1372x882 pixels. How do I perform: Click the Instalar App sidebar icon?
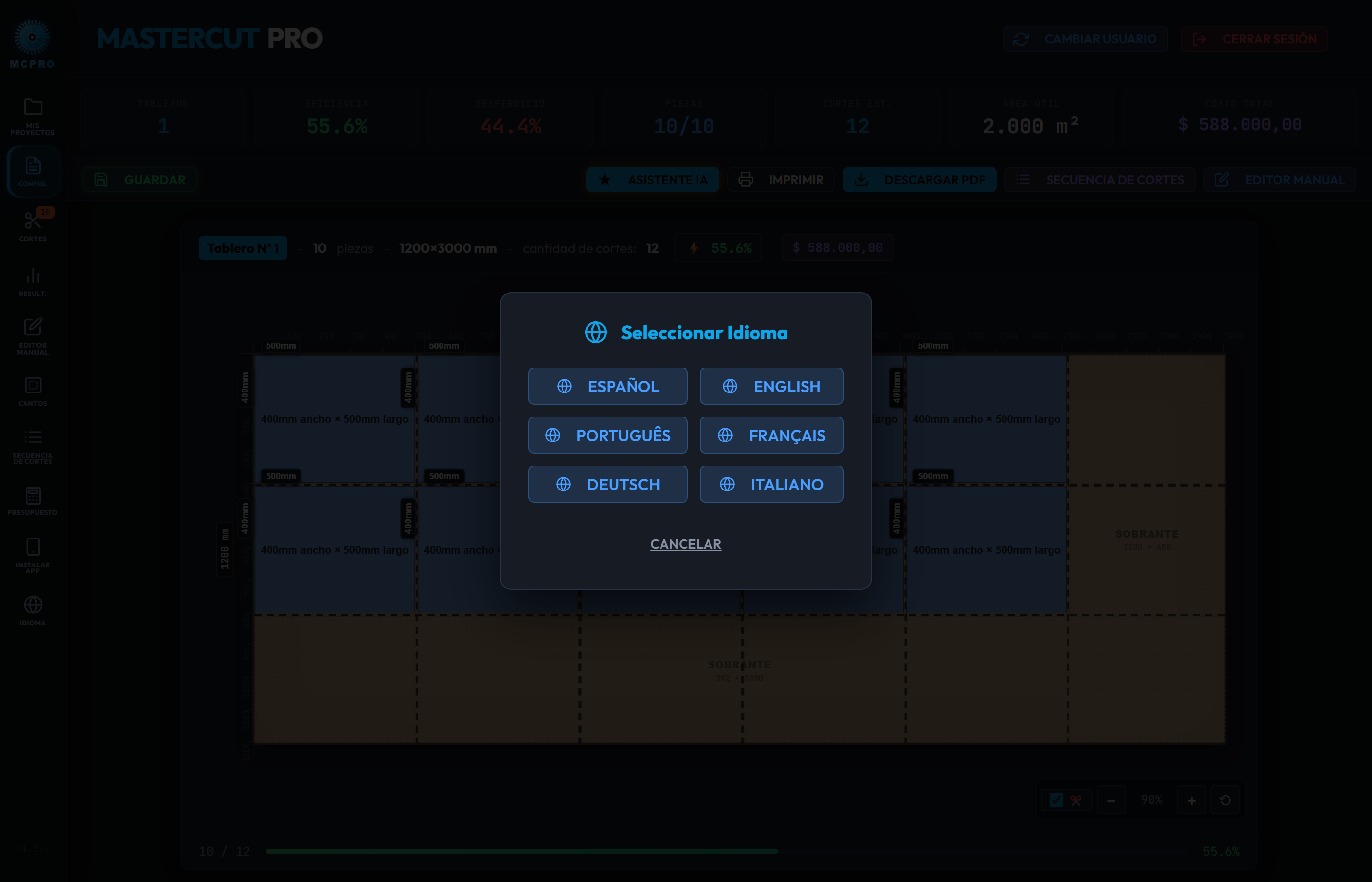pos(33,555)
